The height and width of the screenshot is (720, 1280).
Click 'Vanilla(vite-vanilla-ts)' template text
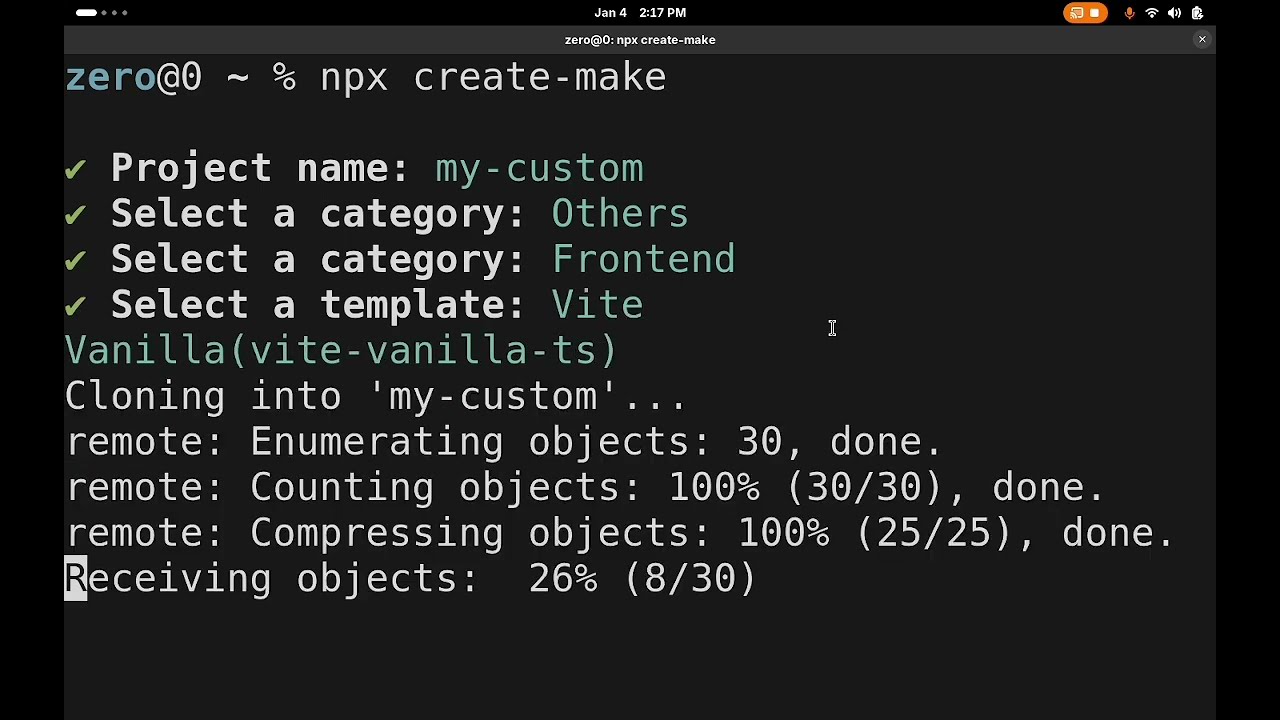(x=341, y=351)
